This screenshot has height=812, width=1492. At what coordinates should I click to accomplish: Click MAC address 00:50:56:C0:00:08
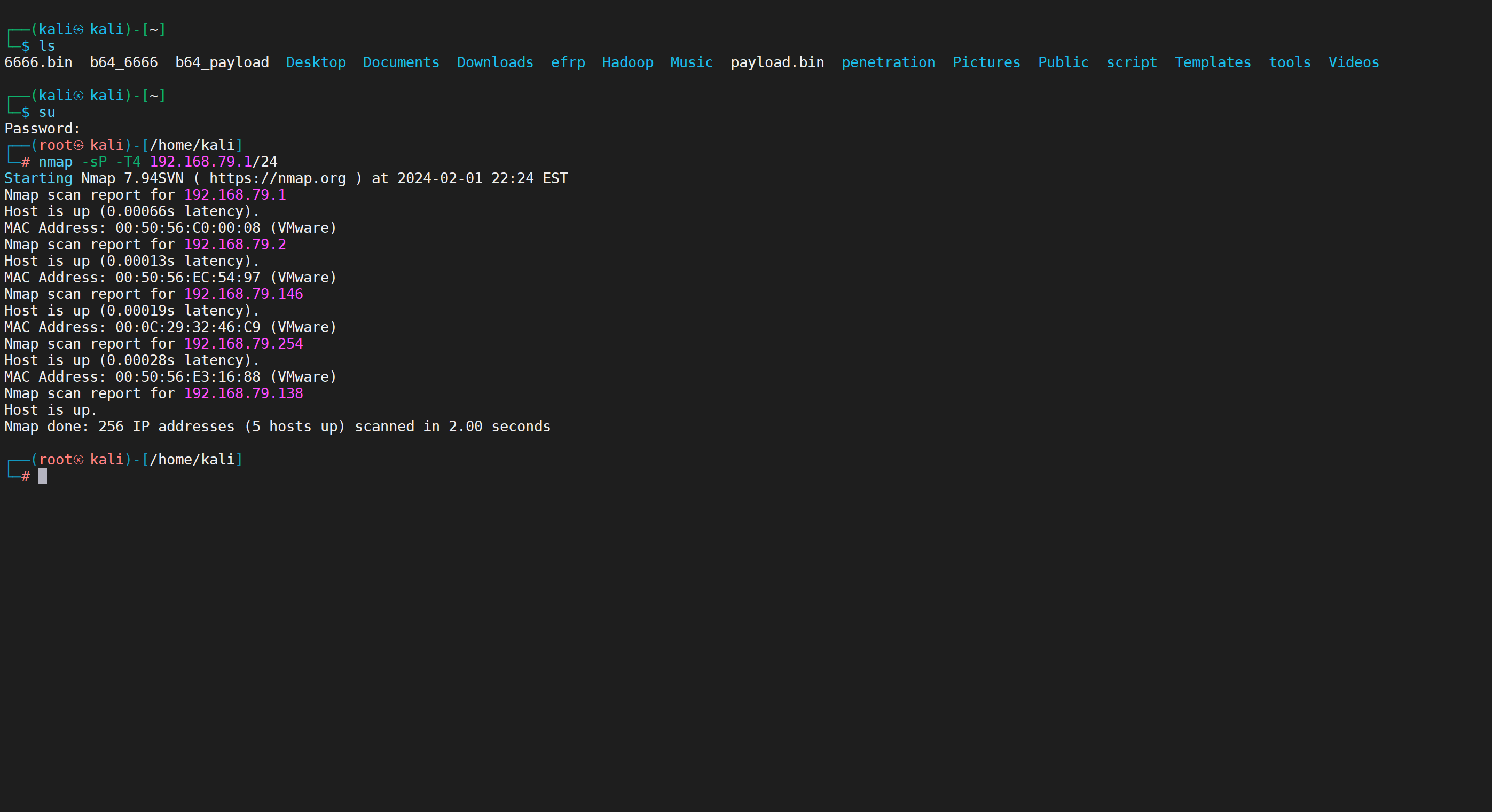point(187,228)
